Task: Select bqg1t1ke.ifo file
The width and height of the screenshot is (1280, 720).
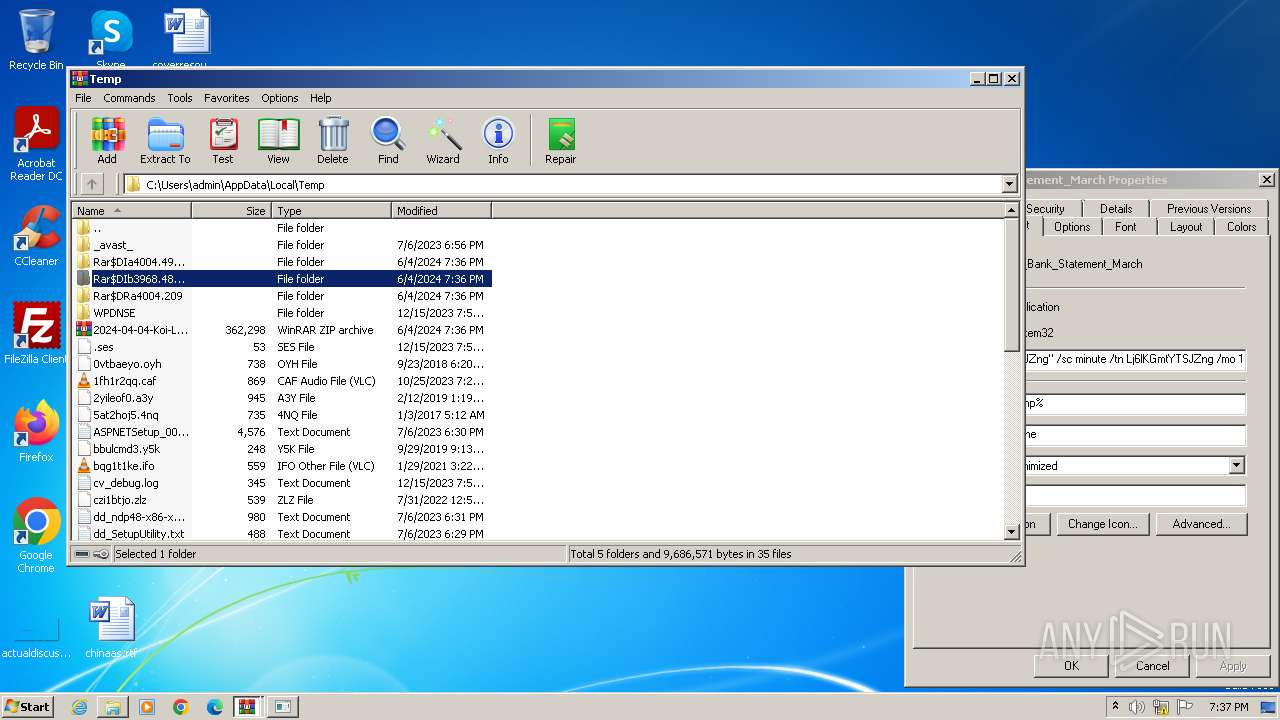Action: click(282, 466)
